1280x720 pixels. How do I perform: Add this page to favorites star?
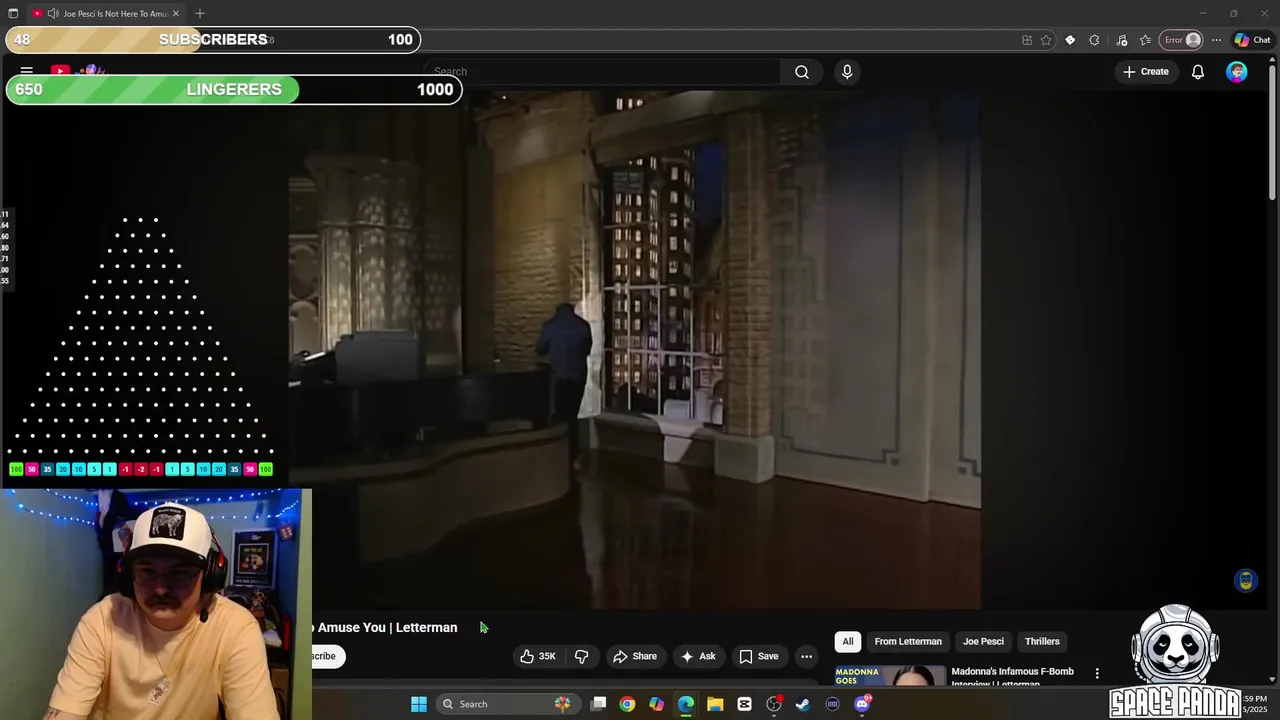pos(1046,40)
